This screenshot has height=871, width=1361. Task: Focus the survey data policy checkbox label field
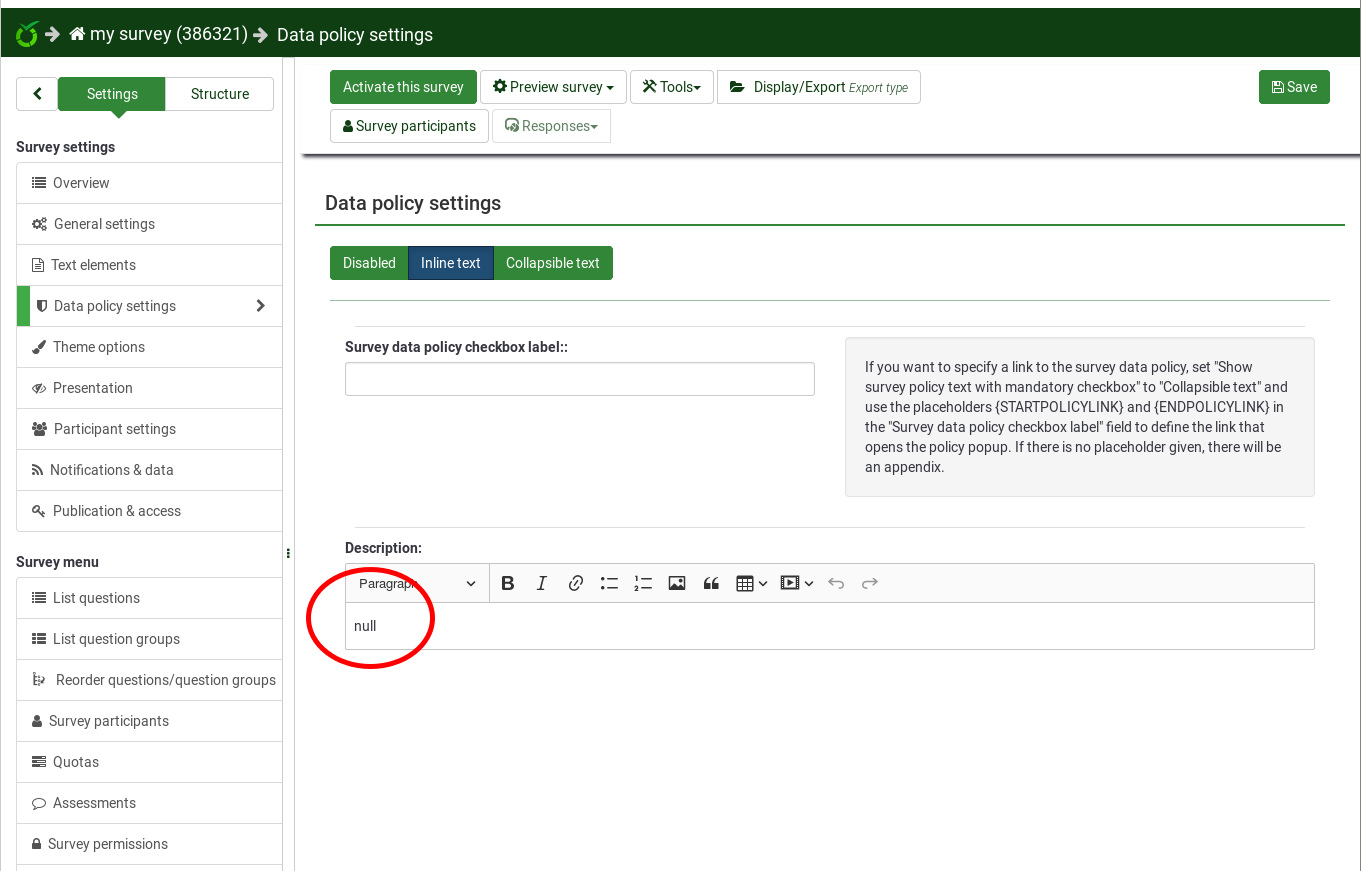pyautogui.click(x=579, y=379)
